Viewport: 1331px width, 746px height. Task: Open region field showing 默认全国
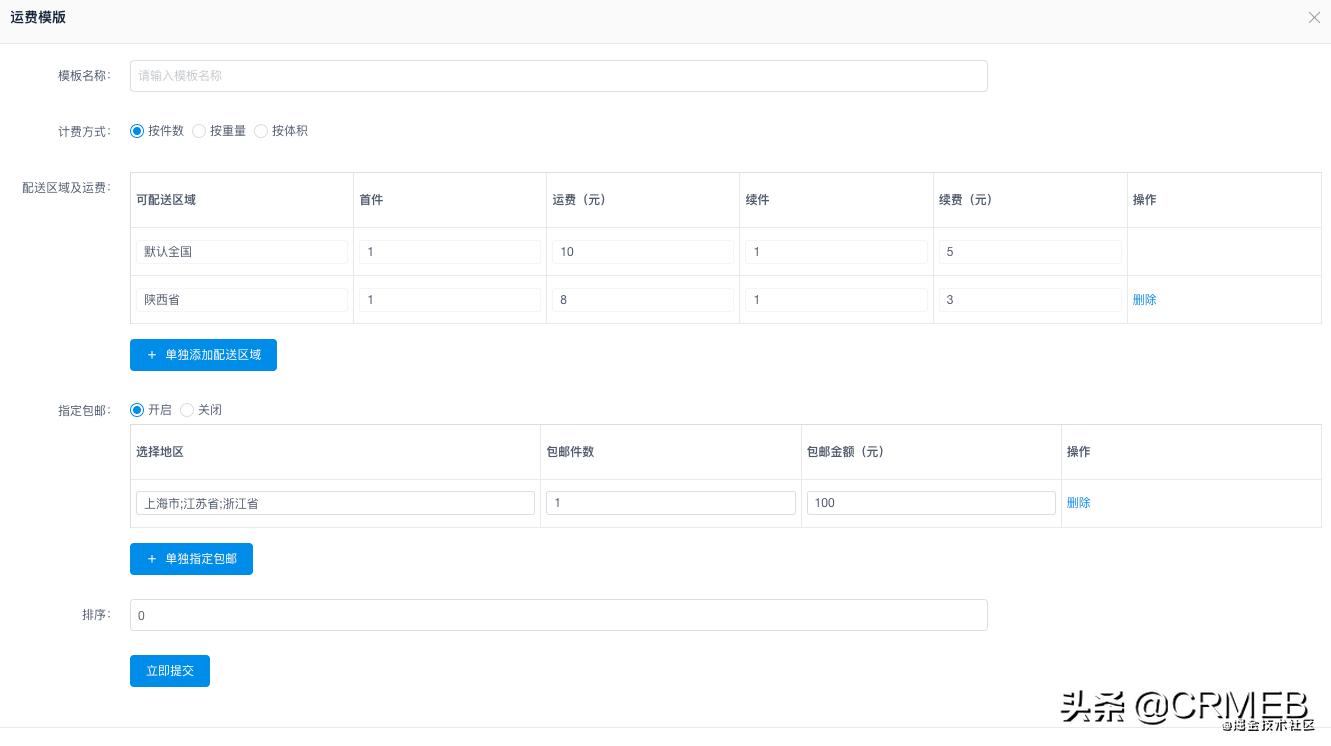pos(242,252)
